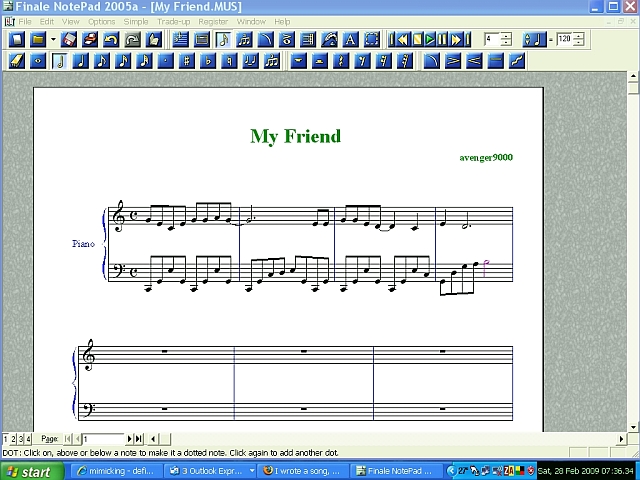Viewport: 640px width, 480px height.
Task: Select the flat accidental tool
Action: pos(208,60)
